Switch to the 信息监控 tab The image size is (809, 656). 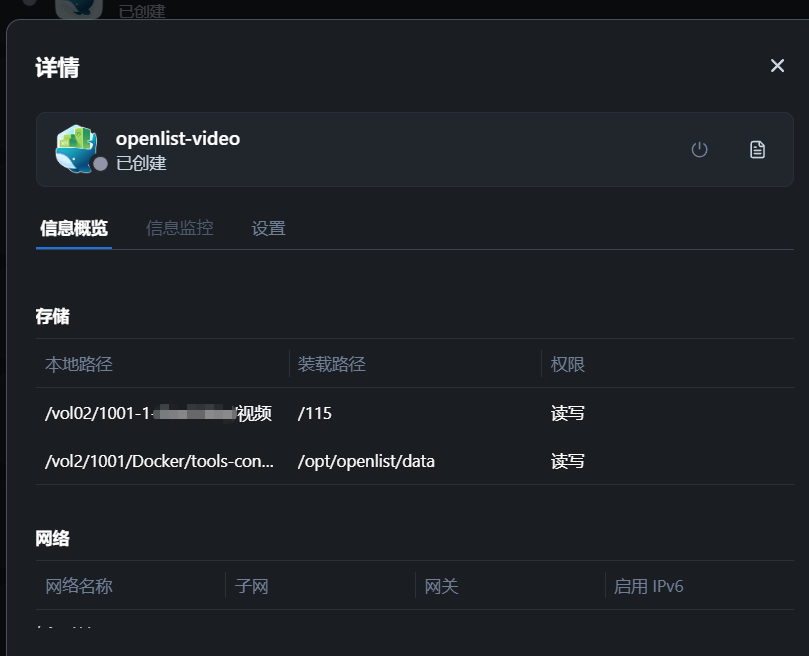pos(181,227)
